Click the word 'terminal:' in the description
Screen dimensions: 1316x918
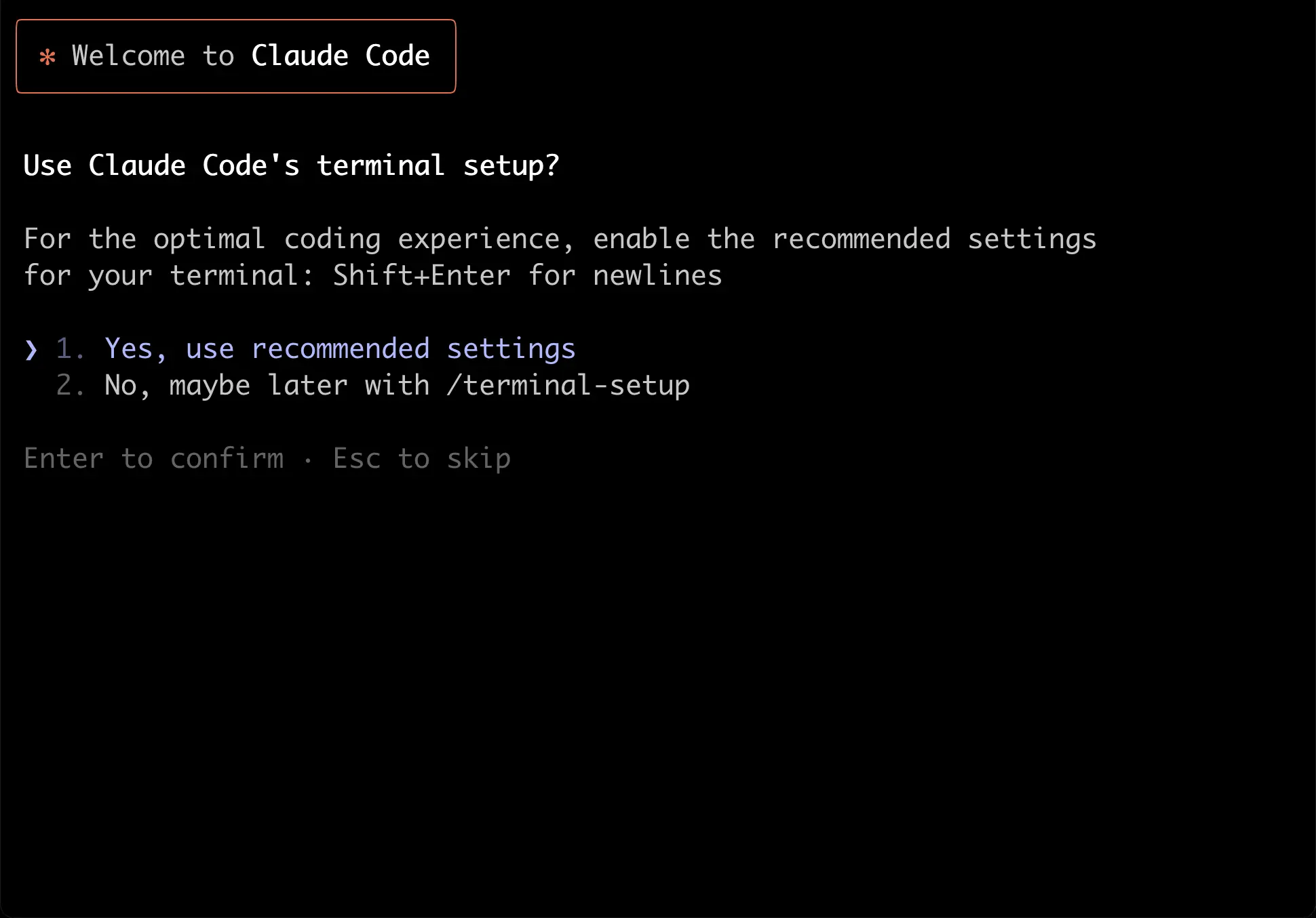[241, 276]
